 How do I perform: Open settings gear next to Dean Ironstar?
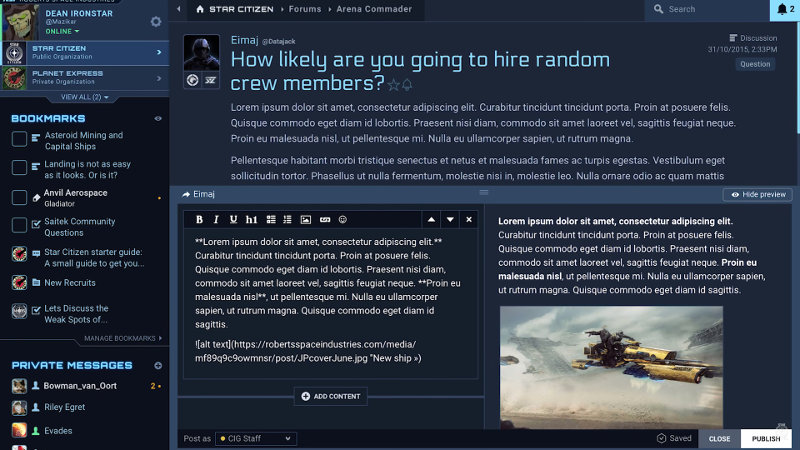(156, 21)
